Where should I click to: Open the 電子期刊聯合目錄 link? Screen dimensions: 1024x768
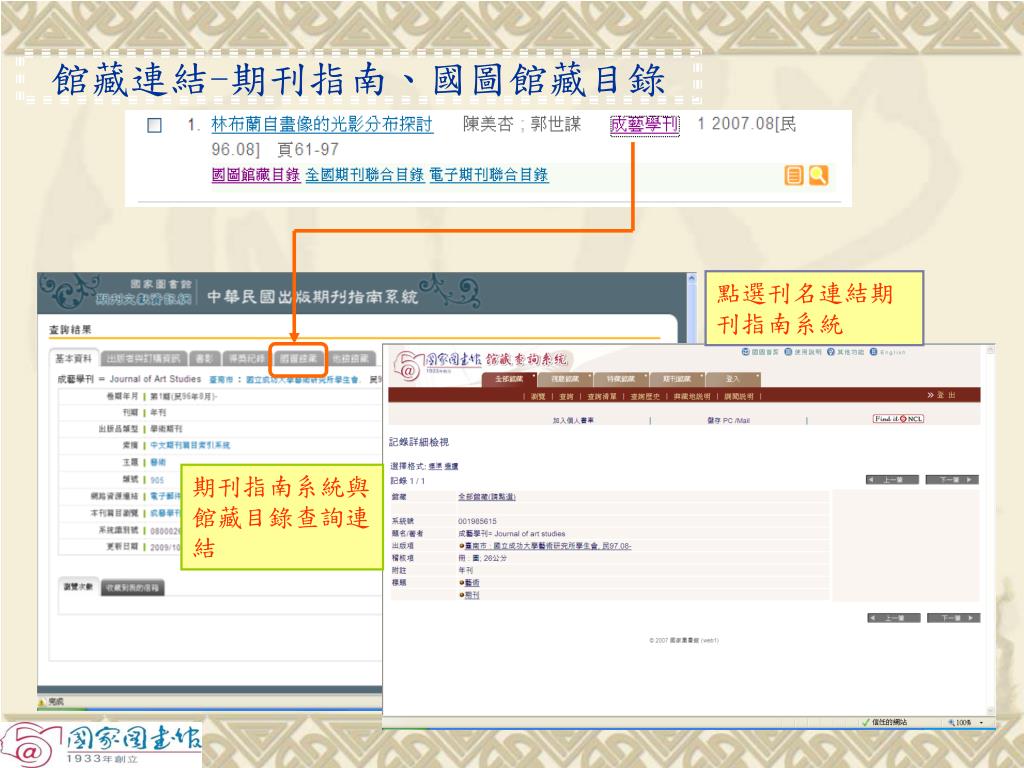click(x=488, y=175)
